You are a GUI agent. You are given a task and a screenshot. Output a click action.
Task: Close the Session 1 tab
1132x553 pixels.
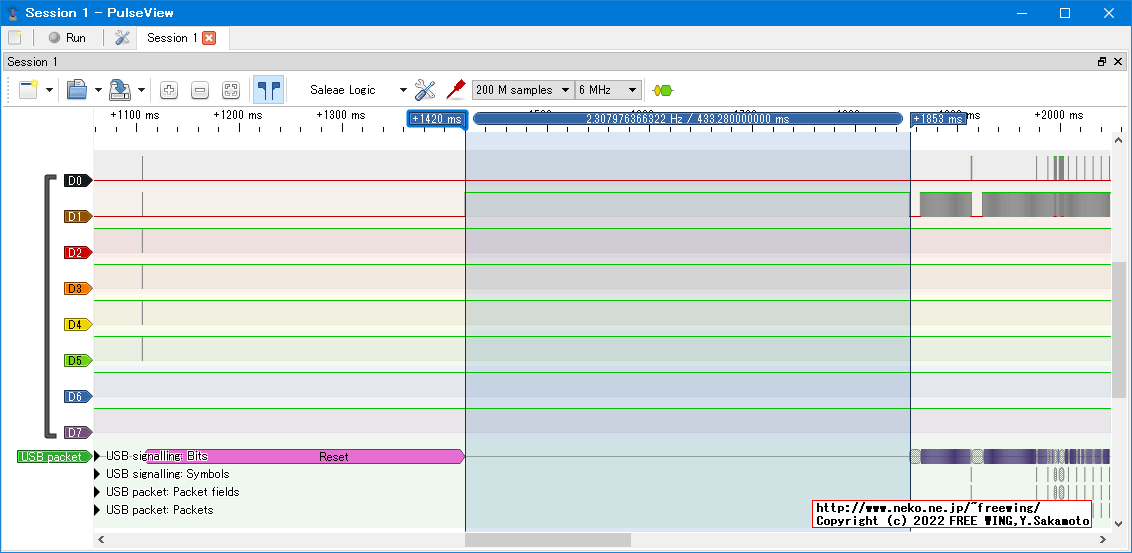209,38
